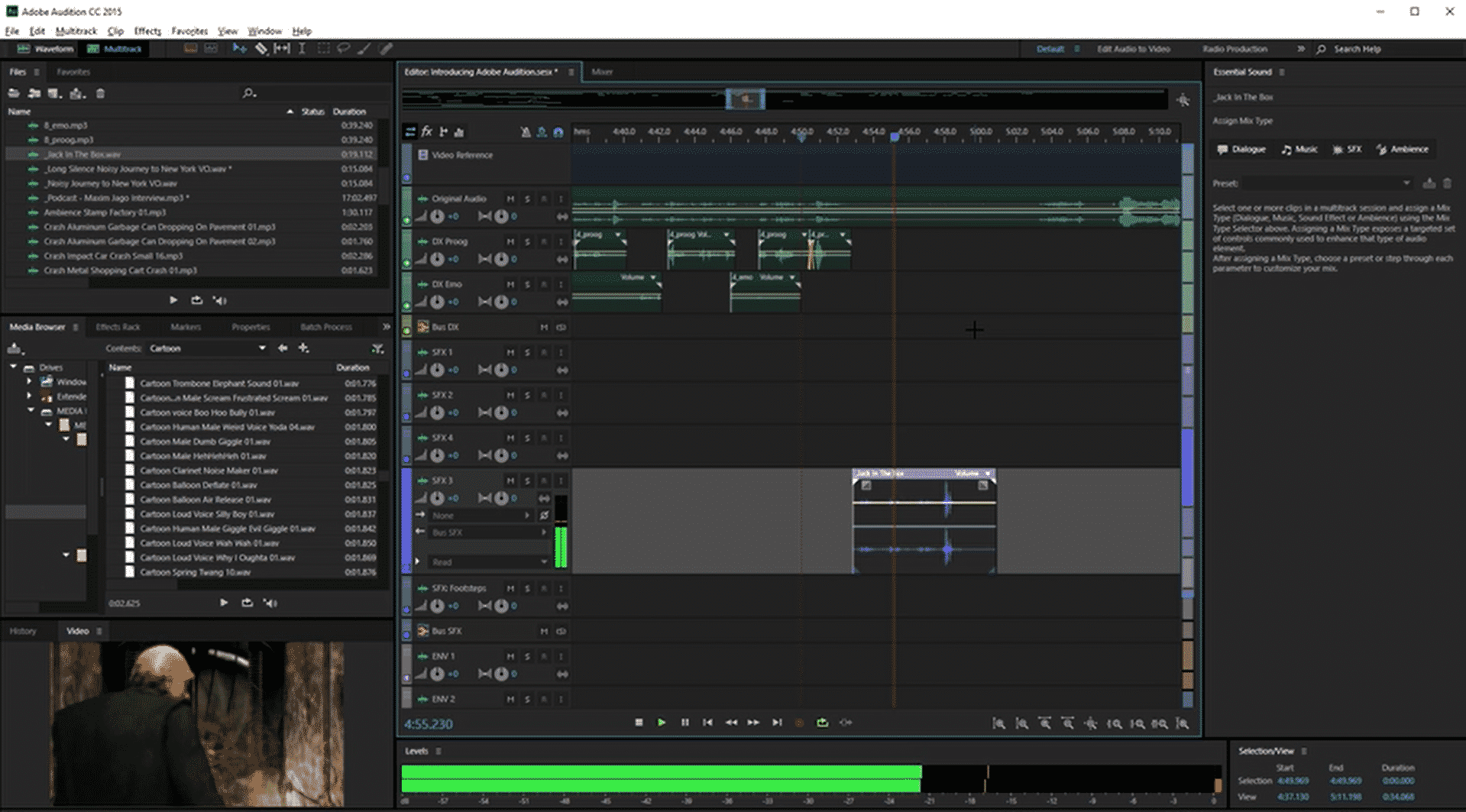Image resolution: width=1466 pixels, height=812 pixels.
Task: Assign the Dialogue mix type
Action: click(1241, 150)
